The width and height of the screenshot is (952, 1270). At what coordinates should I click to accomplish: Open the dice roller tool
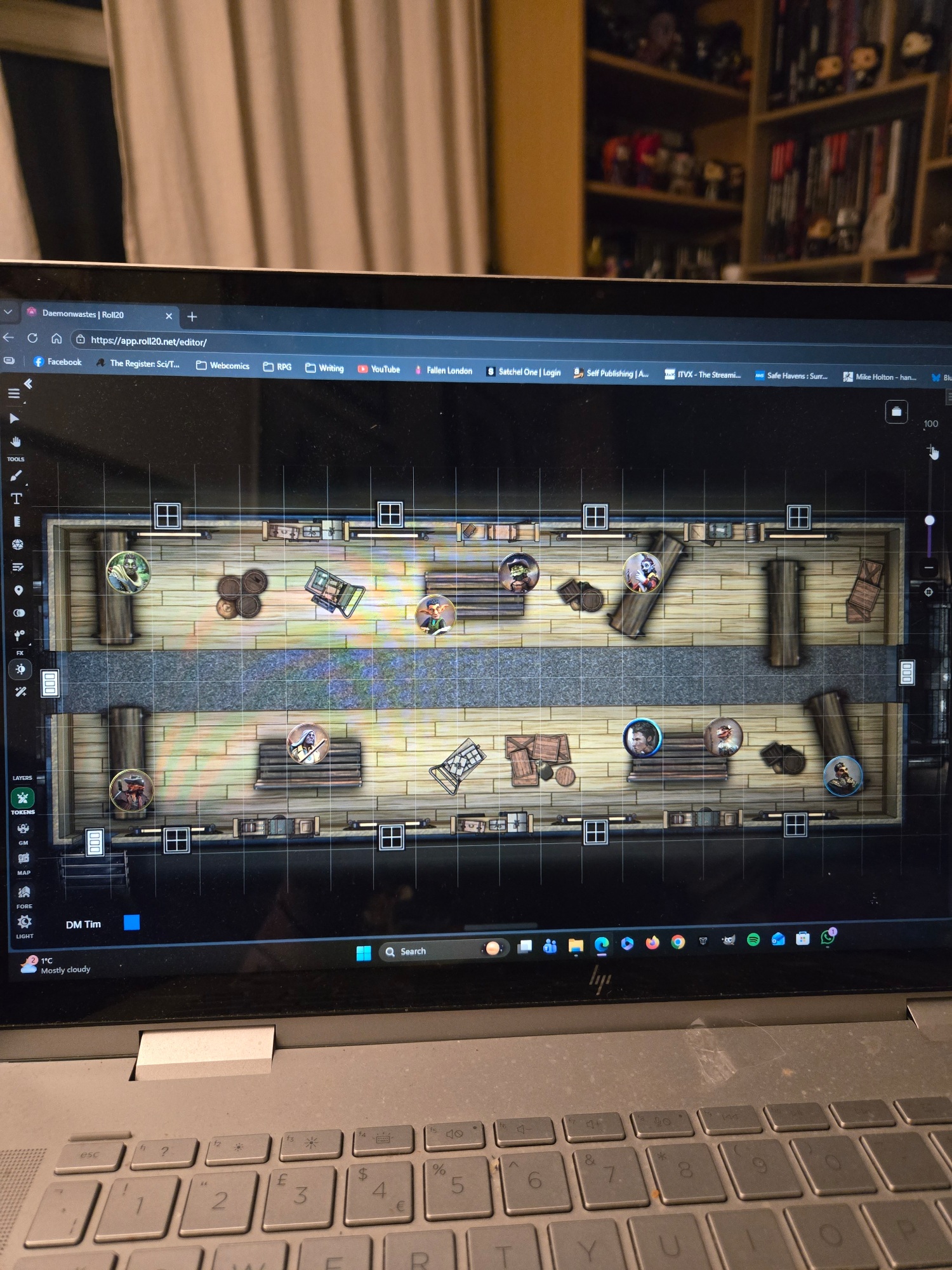(x=18, y=544)
